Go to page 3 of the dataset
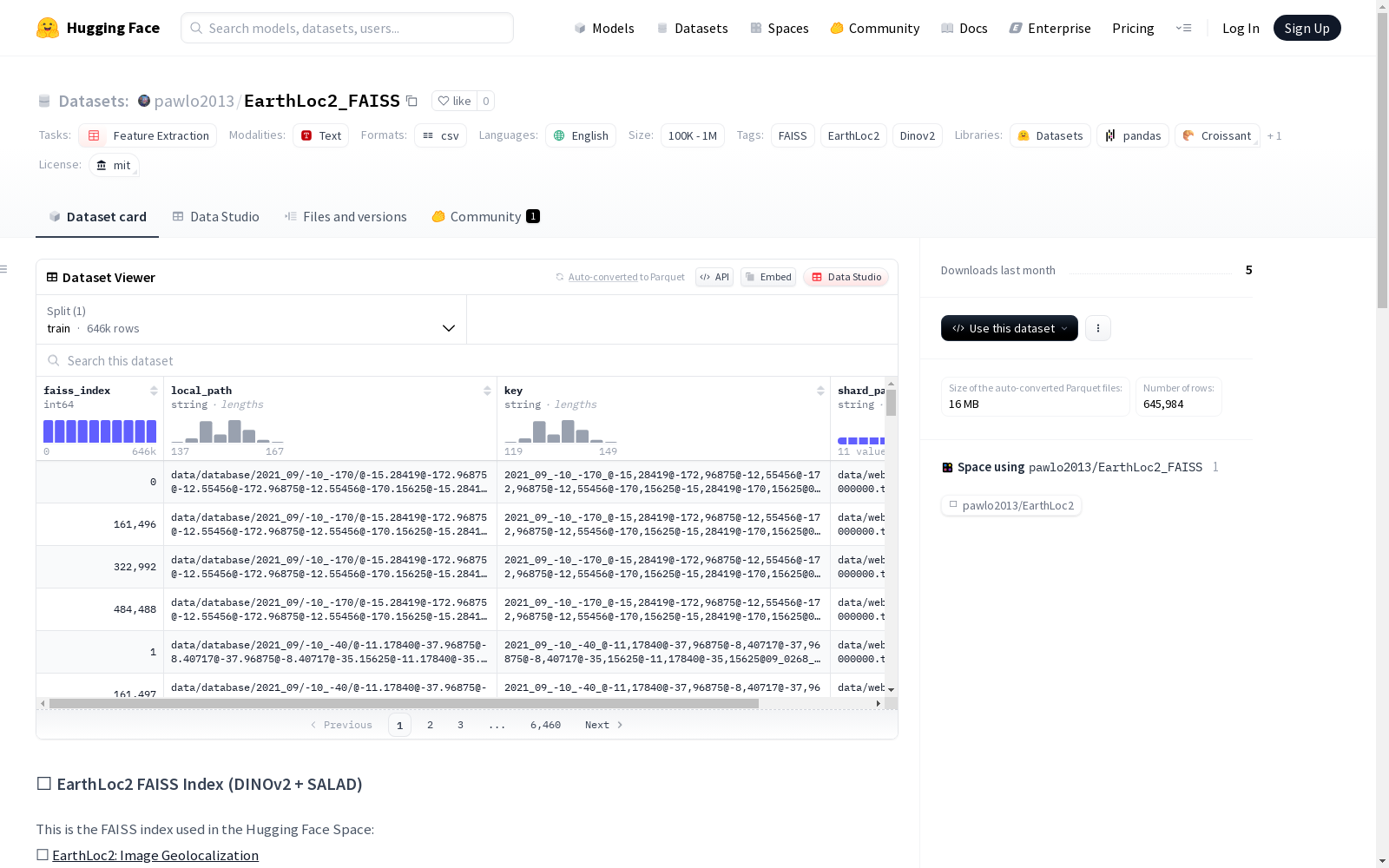 point(460,725)
